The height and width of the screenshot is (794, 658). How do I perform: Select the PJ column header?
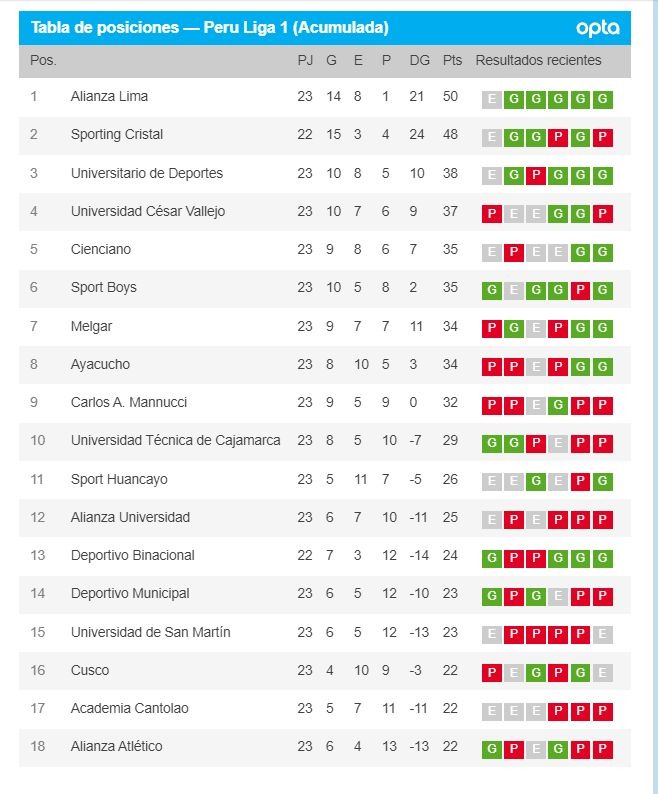(305, 60)
